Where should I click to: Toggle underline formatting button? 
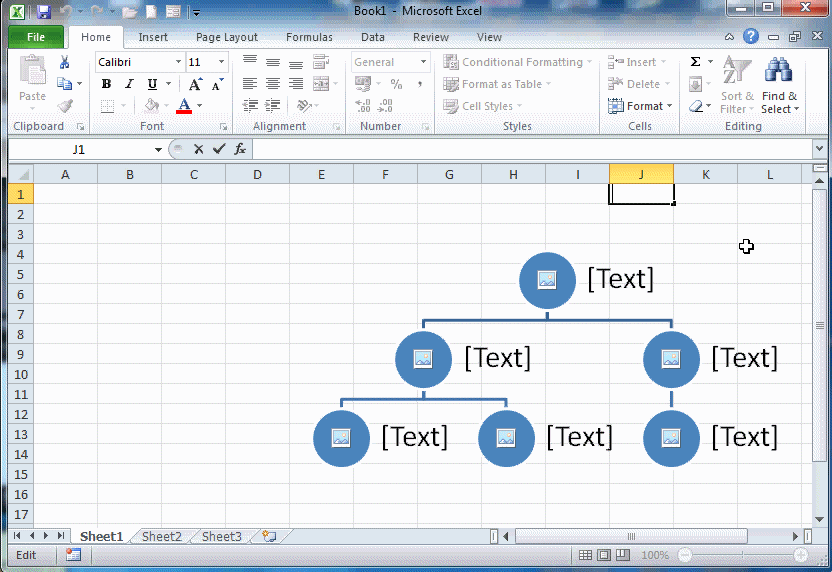(148, 84)
